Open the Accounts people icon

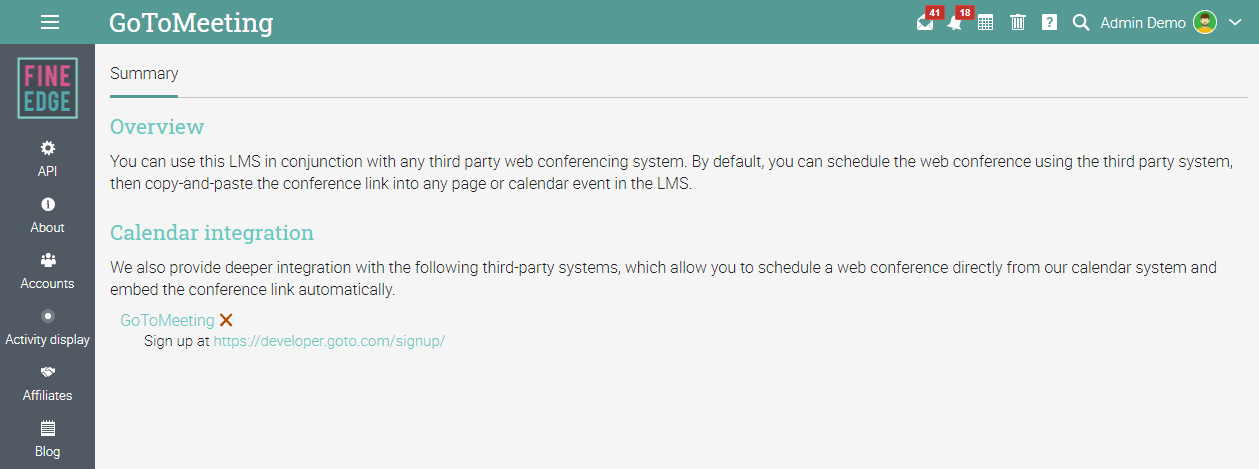(47, 260)
